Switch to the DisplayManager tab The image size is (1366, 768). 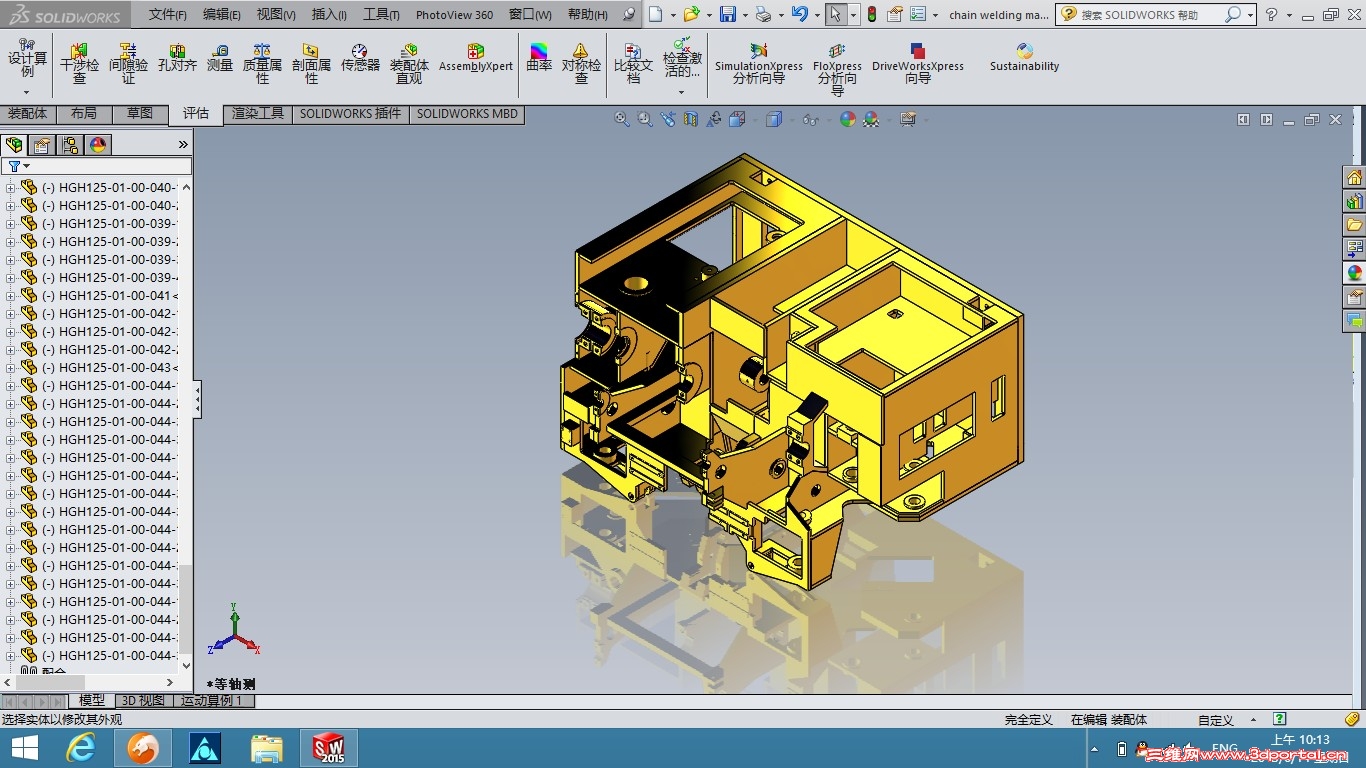[98, 145]
